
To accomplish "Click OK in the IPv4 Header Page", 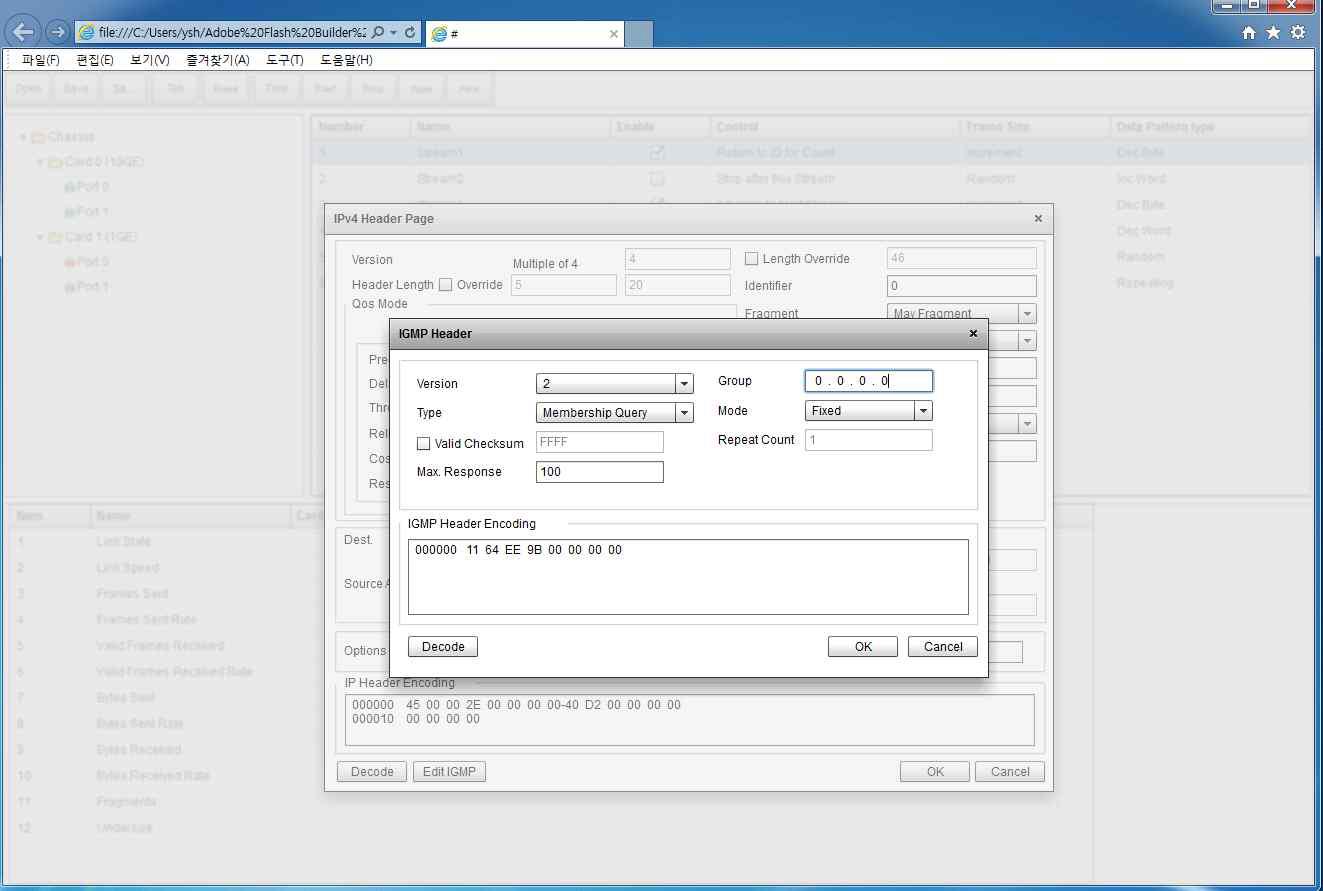I will coord(935,772).
